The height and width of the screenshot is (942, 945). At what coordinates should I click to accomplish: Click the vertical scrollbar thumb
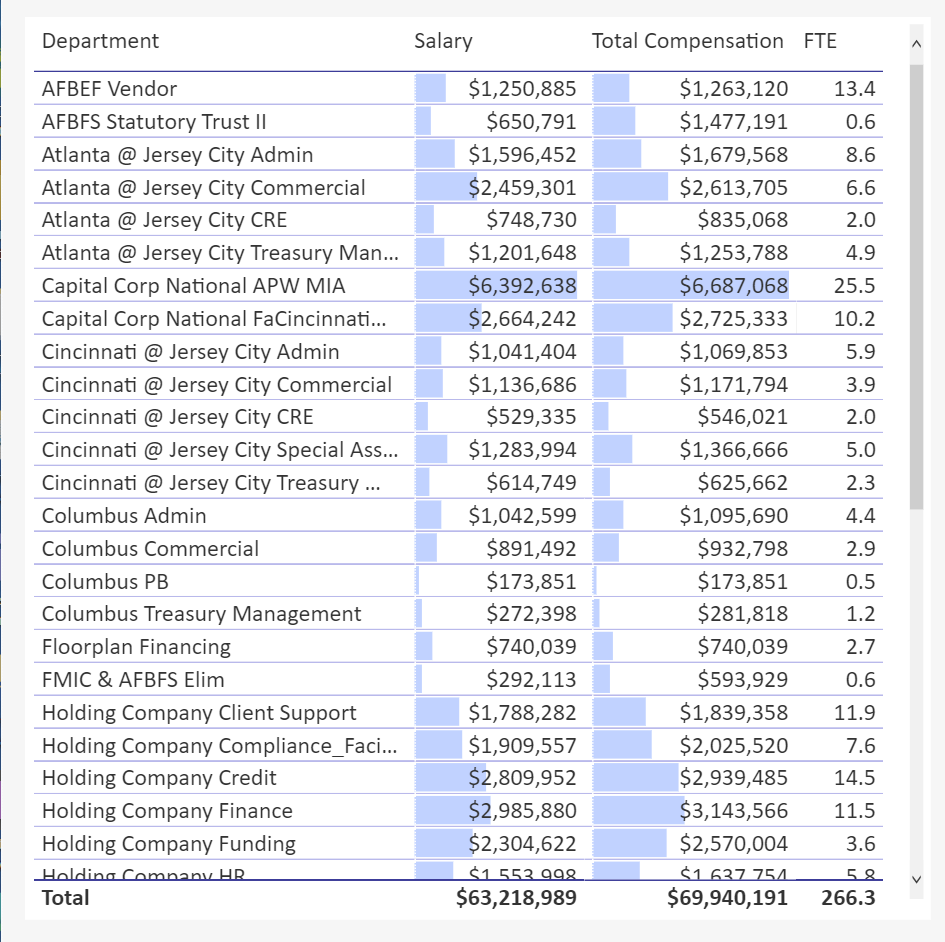(x=916, y=287)
